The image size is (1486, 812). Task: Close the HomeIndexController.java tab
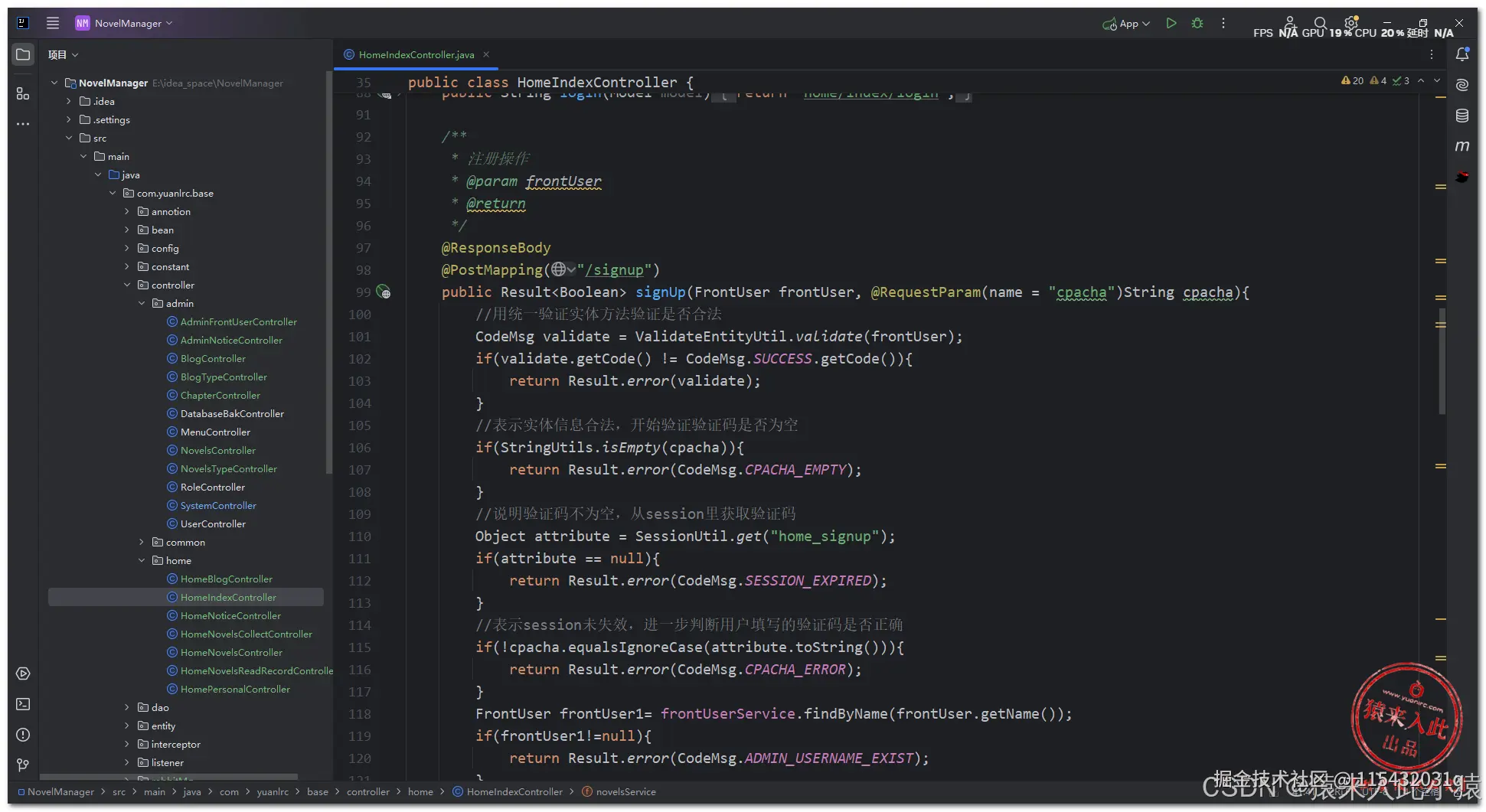[x=486, y=54]
